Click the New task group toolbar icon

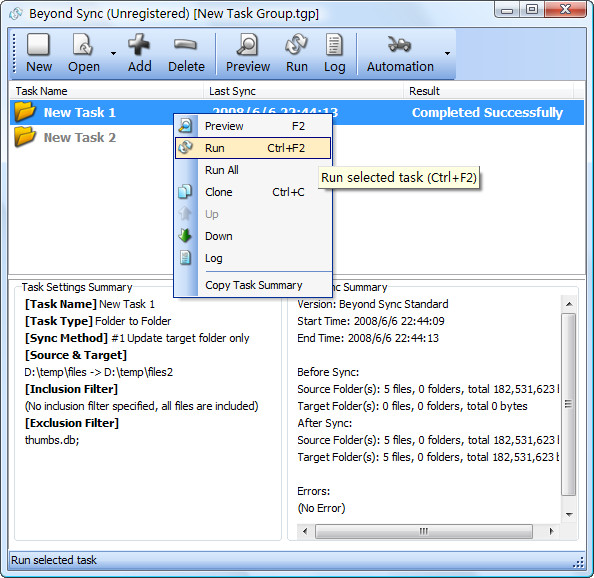[x=38, y=45]
